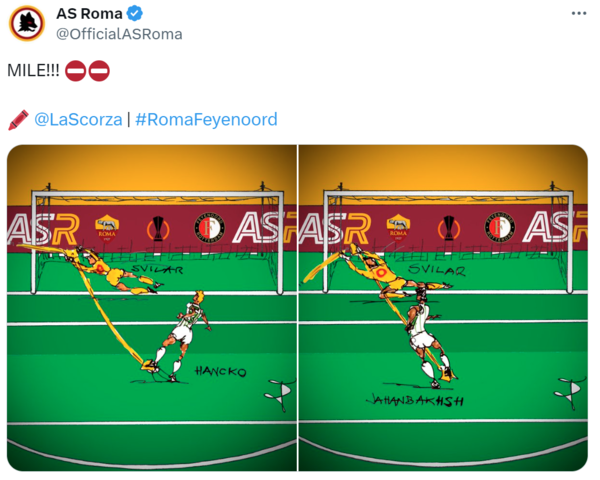Image resolution: width=600 pixels, height=480 pixels.
Task: Open the left Hancko cartoon image
Action: [x=152, y=308]
